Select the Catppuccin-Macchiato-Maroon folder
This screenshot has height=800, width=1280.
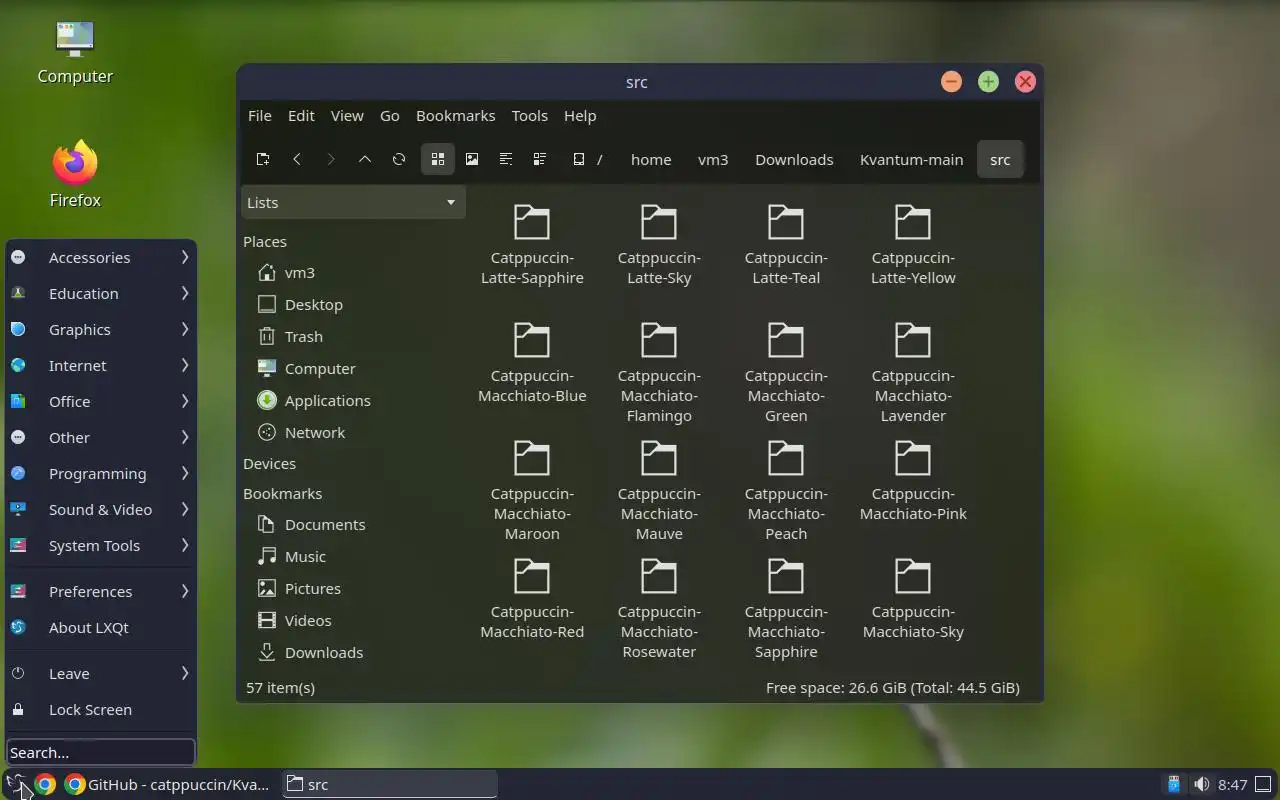tap(532, 490)
